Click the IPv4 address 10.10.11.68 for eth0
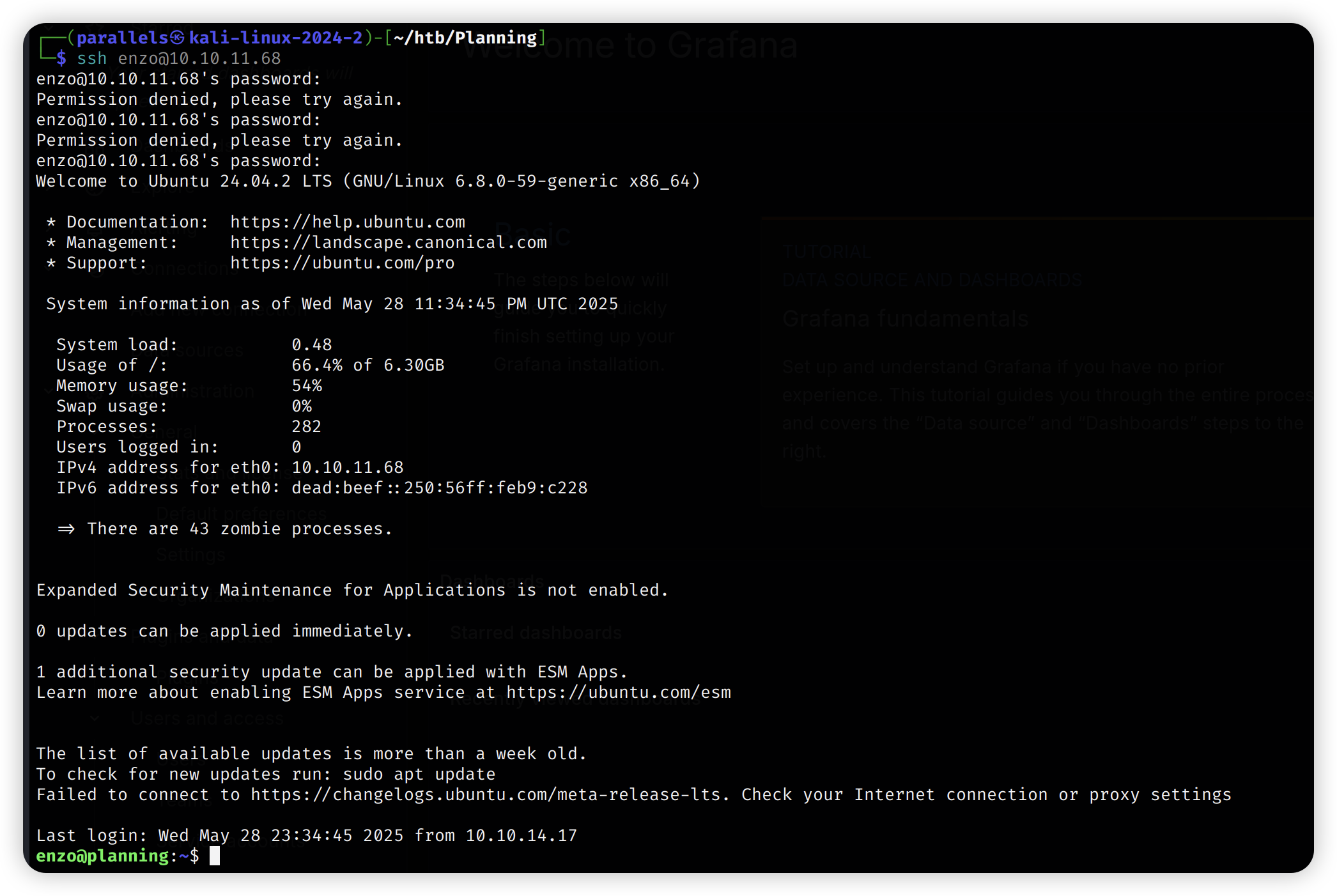The width and height of the screenshot is (1337, 896). click(x=347, y=468)
